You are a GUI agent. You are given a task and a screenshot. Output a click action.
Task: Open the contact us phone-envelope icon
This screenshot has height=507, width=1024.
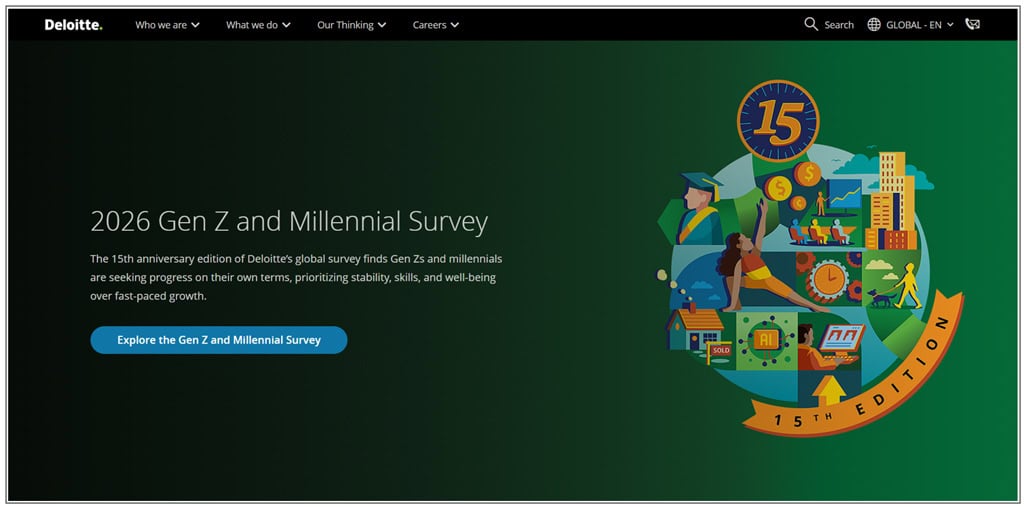point(972,25)
